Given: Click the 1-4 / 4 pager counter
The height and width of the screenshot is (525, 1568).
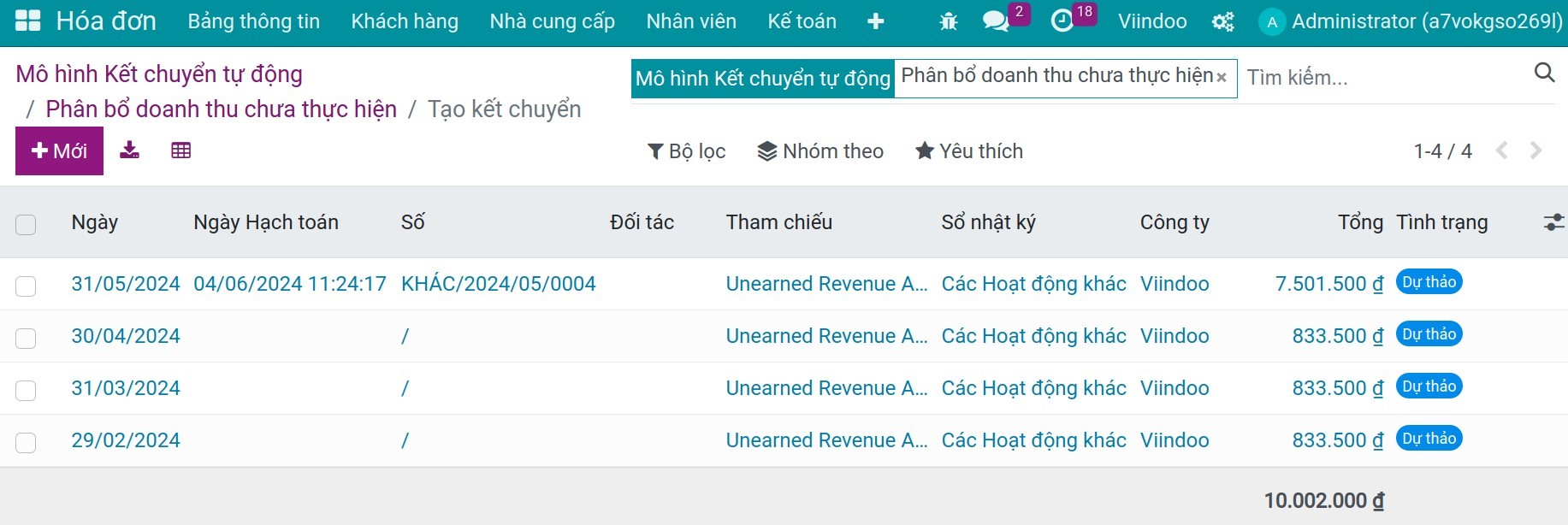Looking at the screenshot, I should pyautogui.click(x=1442, y=151).
